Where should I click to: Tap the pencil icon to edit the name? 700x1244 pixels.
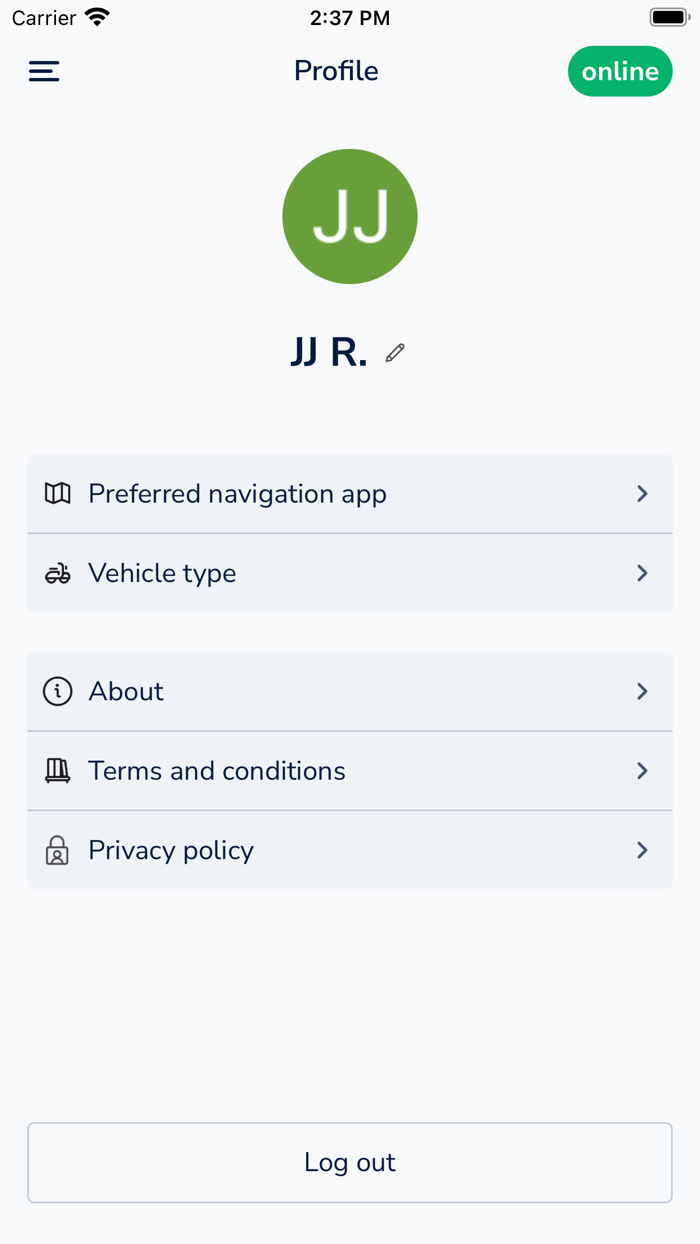coord(394,353)
